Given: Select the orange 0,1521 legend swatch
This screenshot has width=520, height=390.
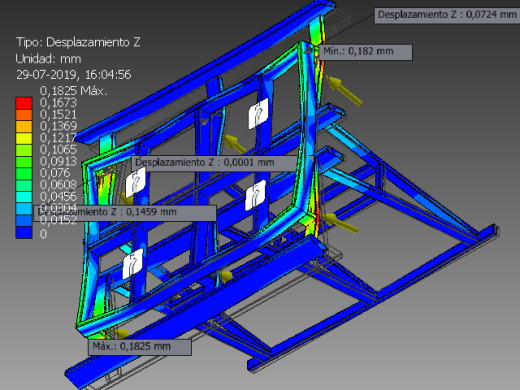Looking at the screenshot, I should click(24, 115).
